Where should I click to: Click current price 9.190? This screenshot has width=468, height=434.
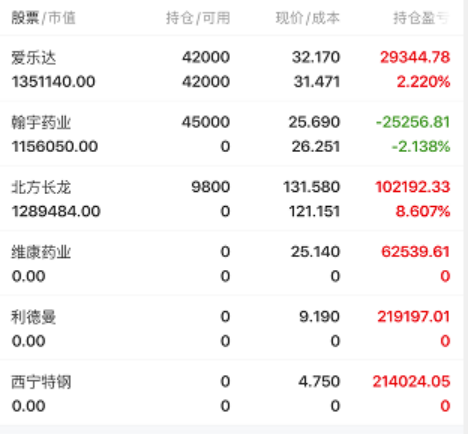(x=319, y=316)
